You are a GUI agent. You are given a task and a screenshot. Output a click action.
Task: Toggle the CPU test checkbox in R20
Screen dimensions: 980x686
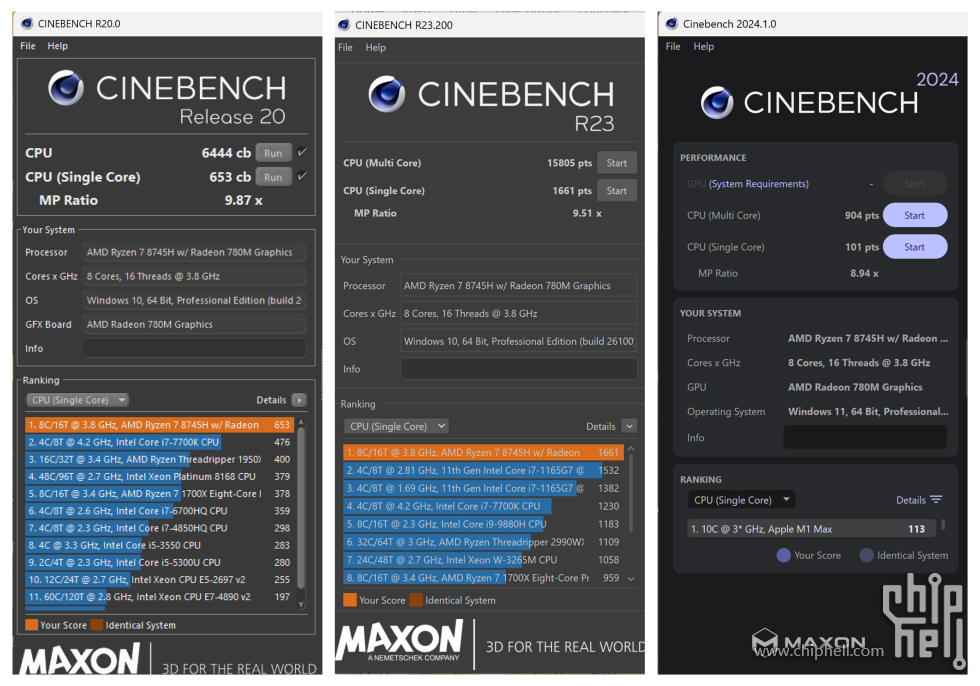[302, 152]
